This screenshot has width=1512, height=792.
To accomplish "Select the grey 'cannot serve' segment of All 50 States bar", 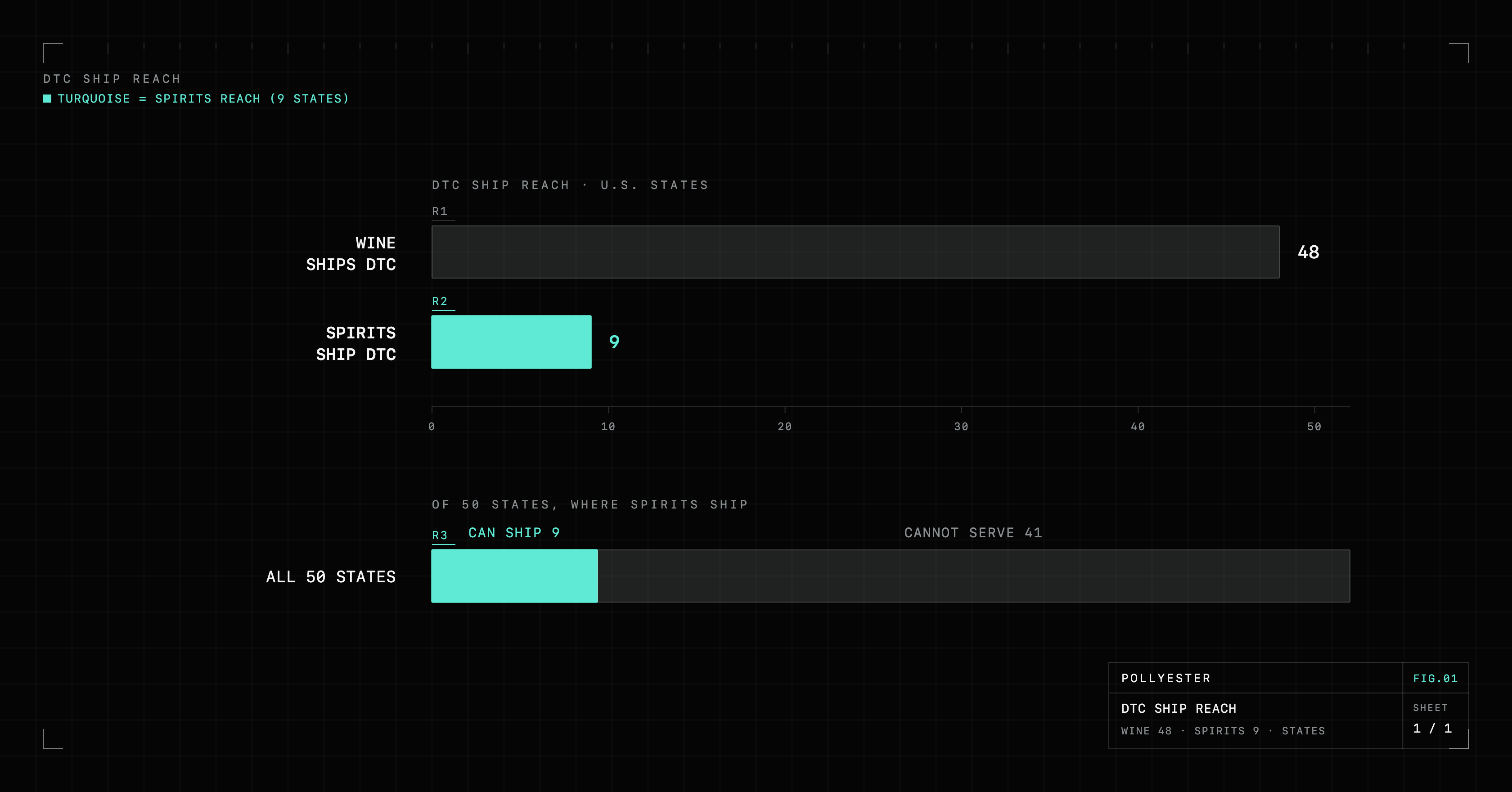I will pos(974,576).
